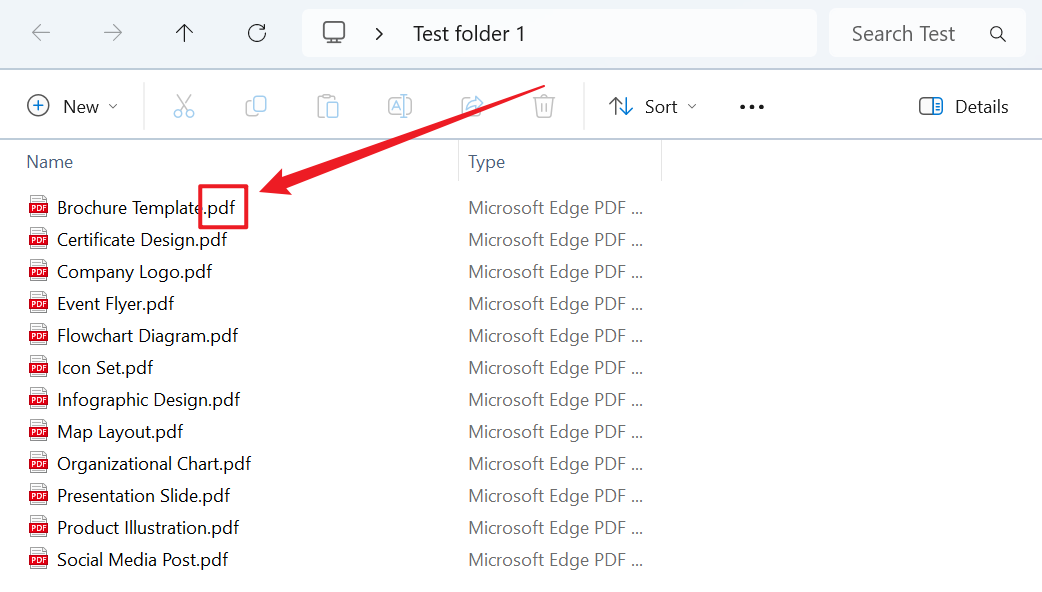Click the search magnifier icon
1042x592 pixels.
(997, 34)
